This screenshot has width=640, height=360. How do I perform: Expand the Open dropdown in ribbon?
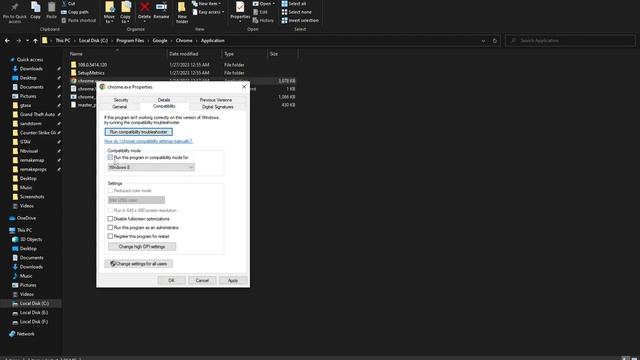tap(264, 4)
